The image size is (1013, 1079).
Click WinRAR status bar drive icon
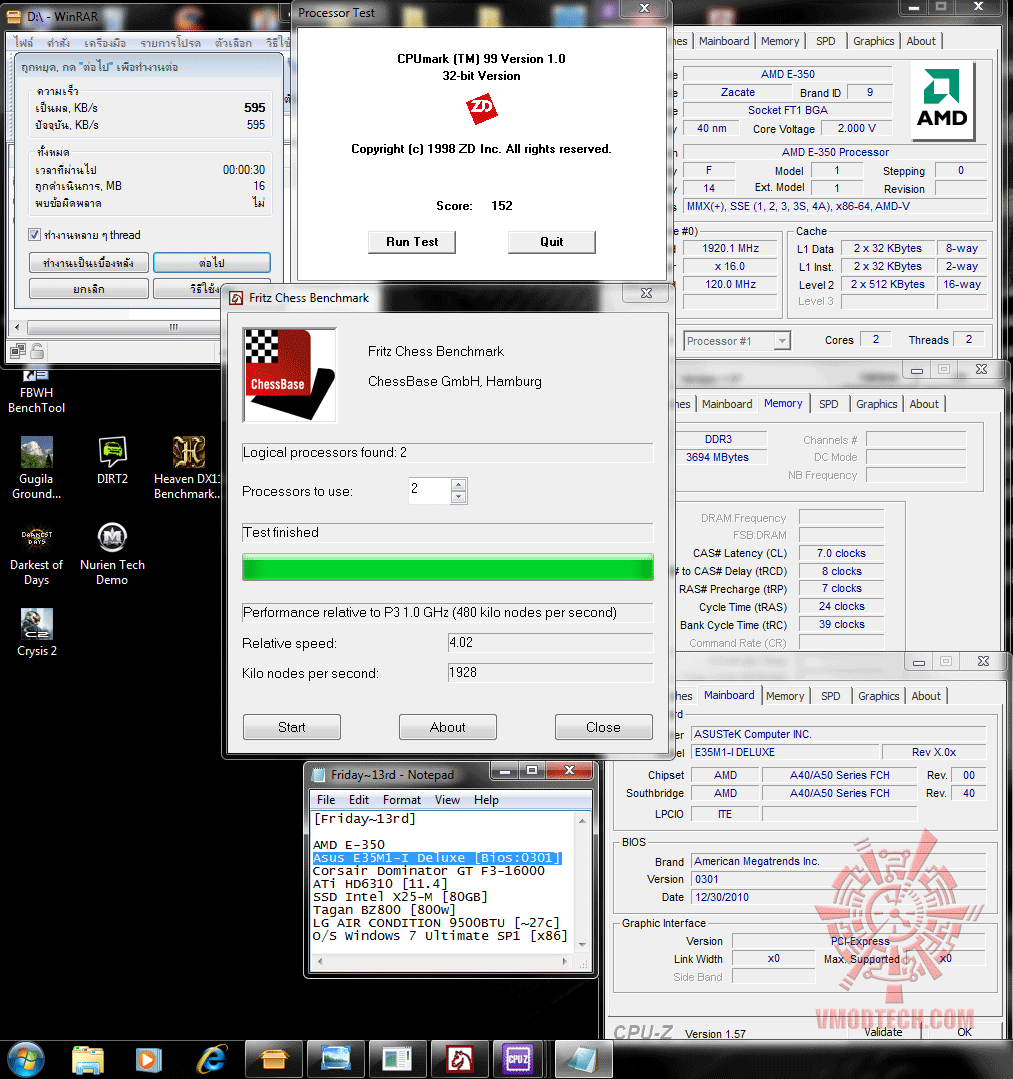click(x=18, y=352)
